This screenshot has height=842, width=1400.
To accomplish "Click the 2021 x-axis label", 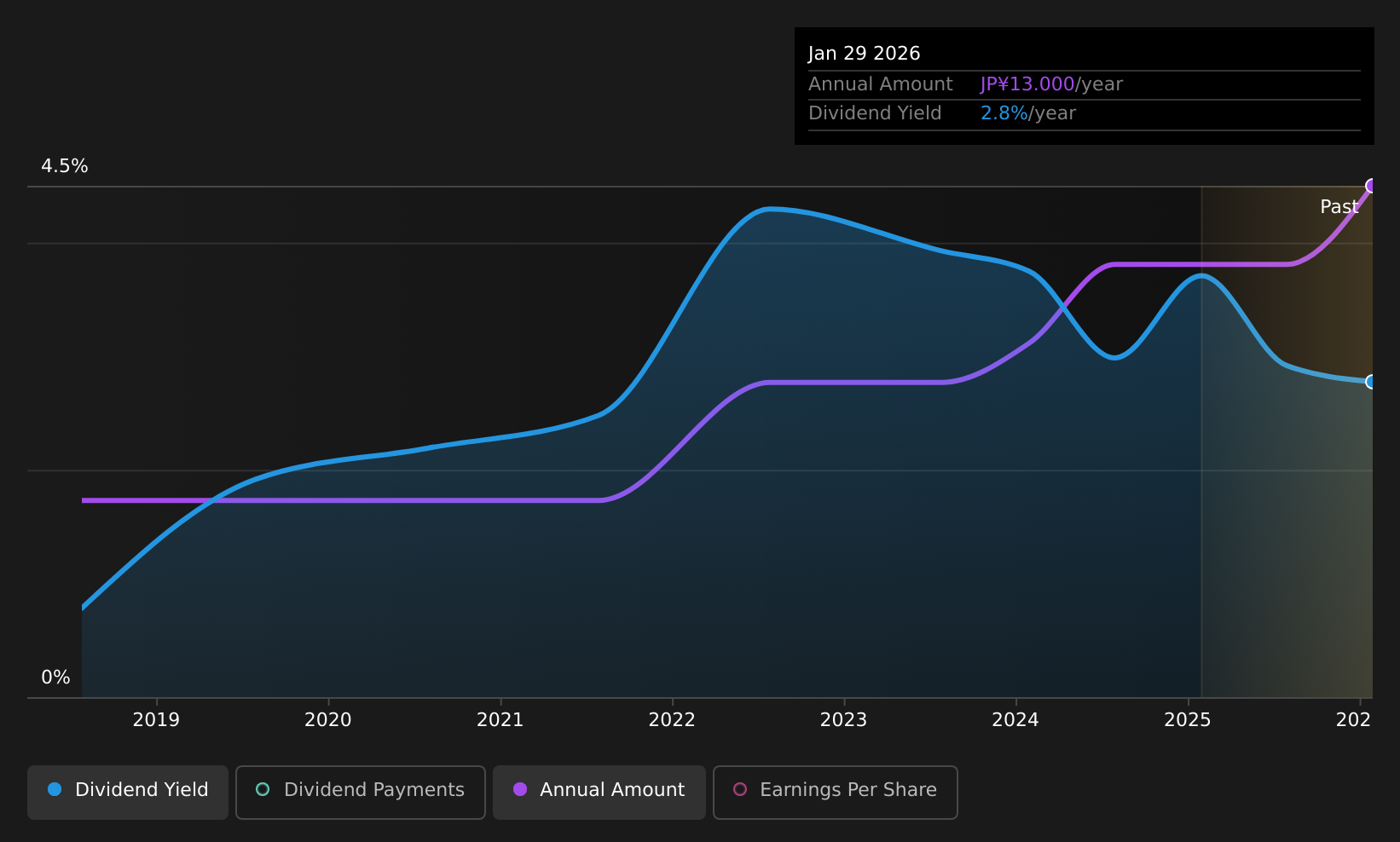I will click(500, 720).
